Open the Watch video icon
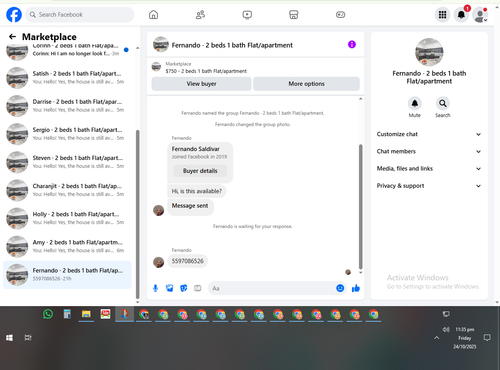This screenshot has height=370, width=500. [247, 15]
